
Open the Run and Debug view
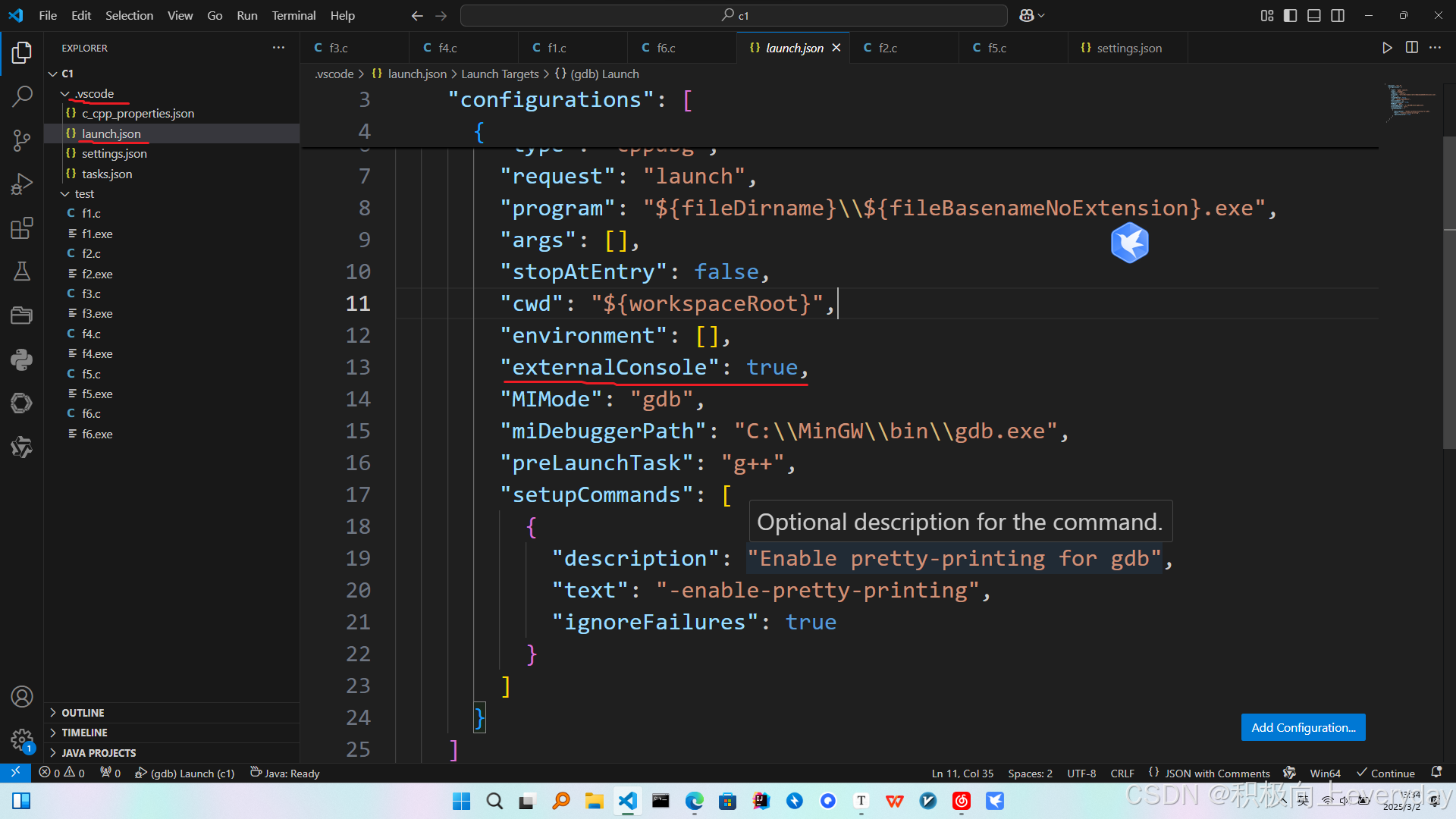click(x=22, y=183)
